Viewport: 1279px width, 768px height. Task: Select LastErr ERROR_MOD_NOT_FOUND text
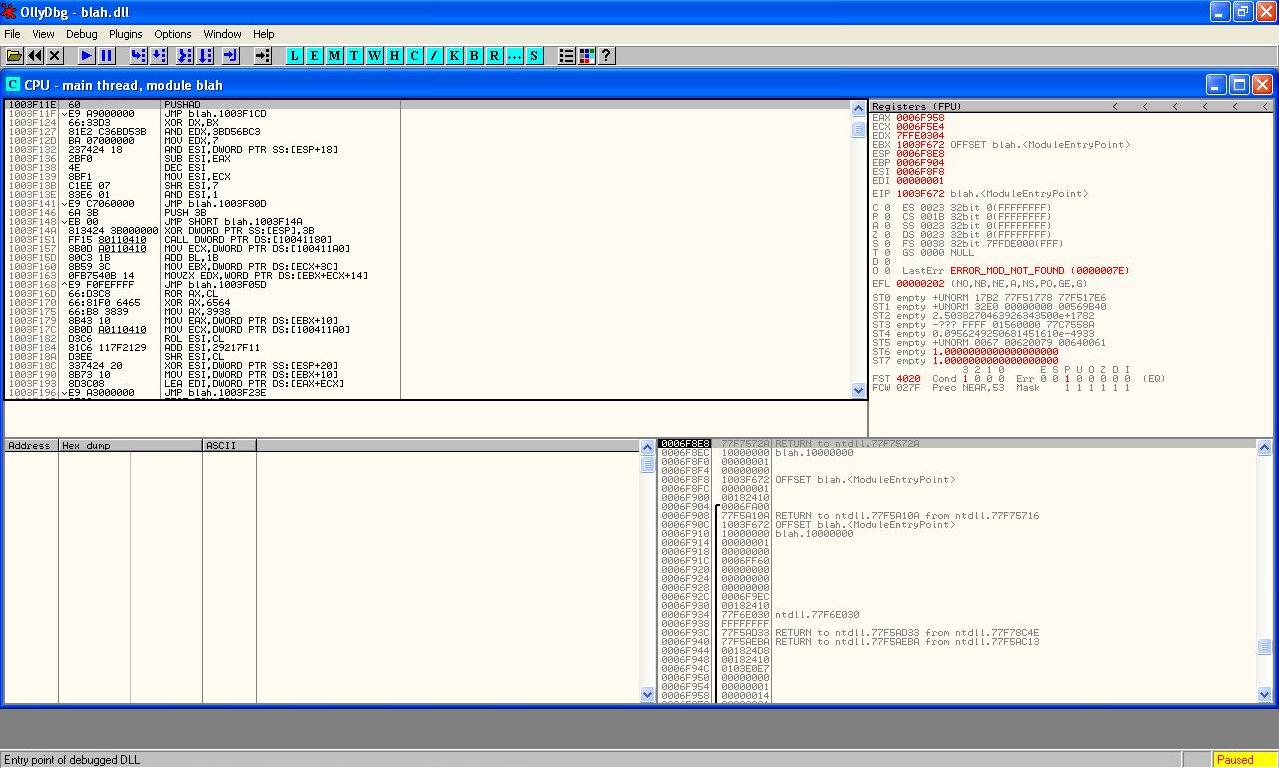click(x=1014, y=271)
